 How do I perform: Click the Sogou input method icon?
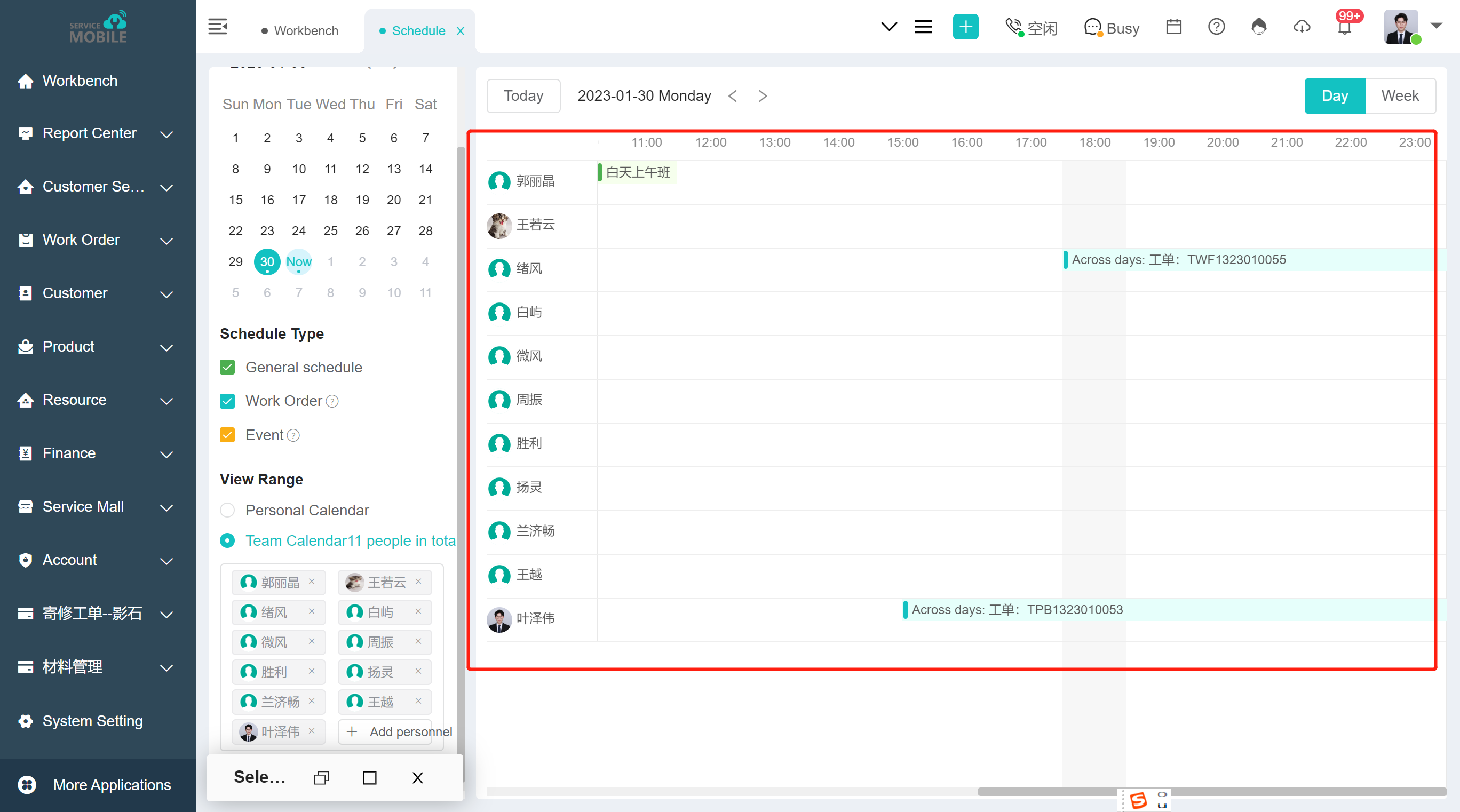click(1138, 800)
